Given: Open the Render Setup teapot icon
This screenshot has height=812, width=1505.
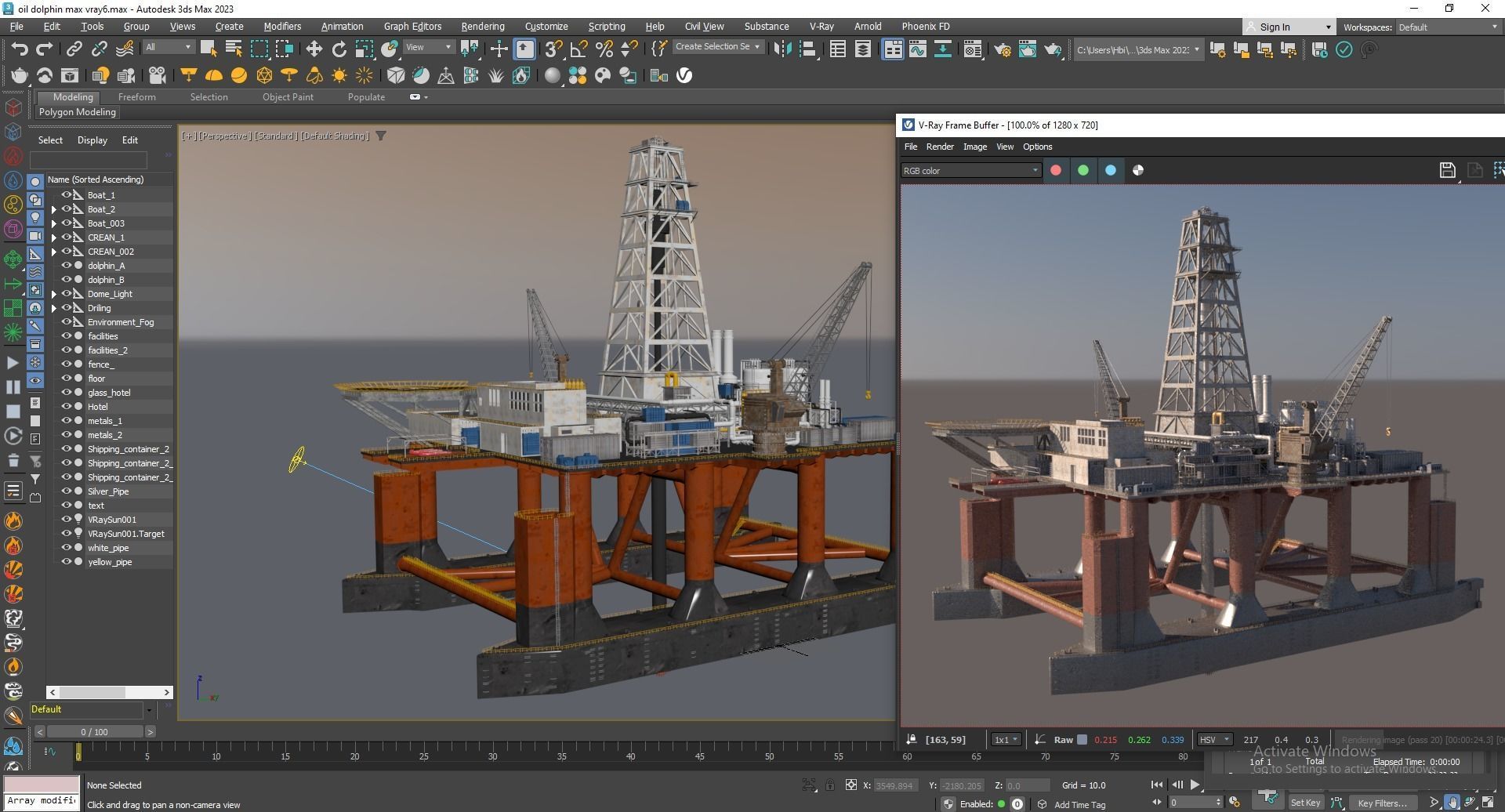Looking at the screenshot, I should pos(1002,49).
